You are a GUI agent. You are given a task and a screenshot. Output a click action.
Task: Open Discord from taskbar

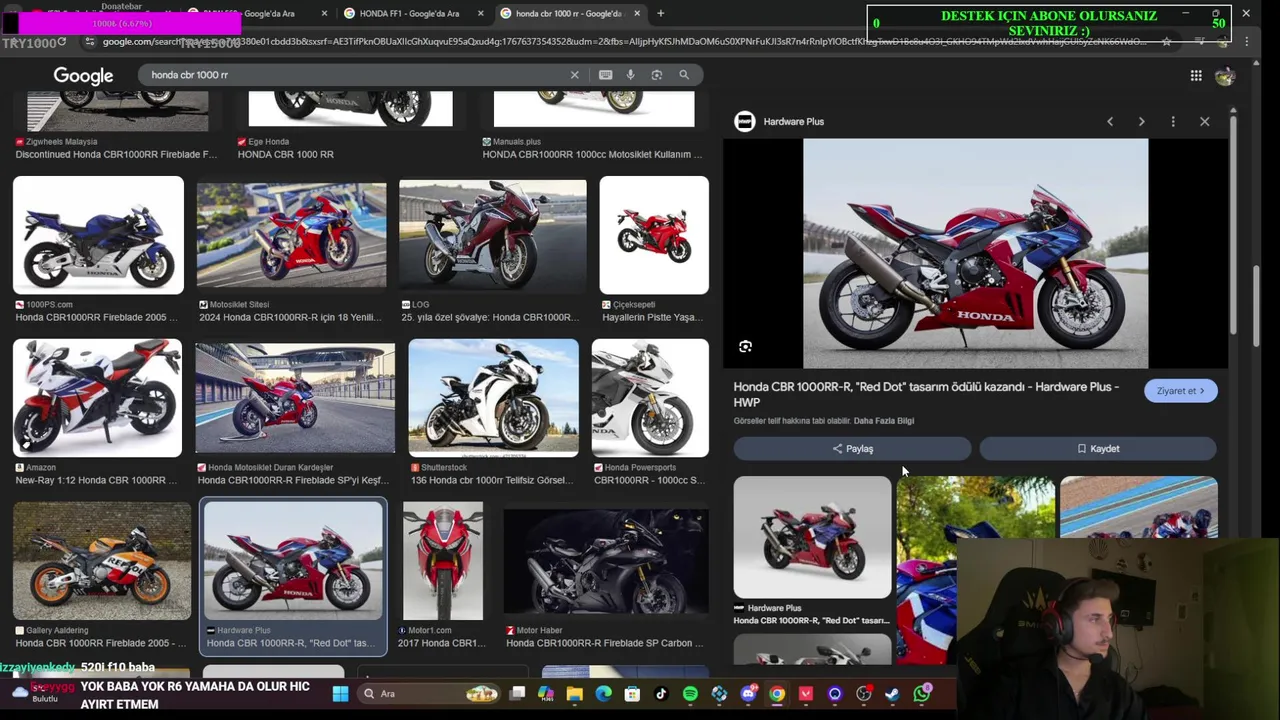coord(748,694)
